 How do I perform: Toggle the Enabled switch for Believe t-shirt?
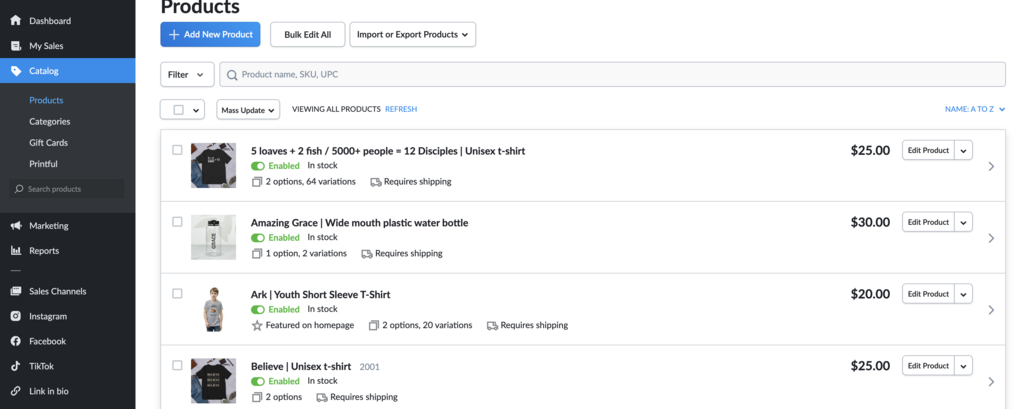pyautogui.click(x=258, y=381)
